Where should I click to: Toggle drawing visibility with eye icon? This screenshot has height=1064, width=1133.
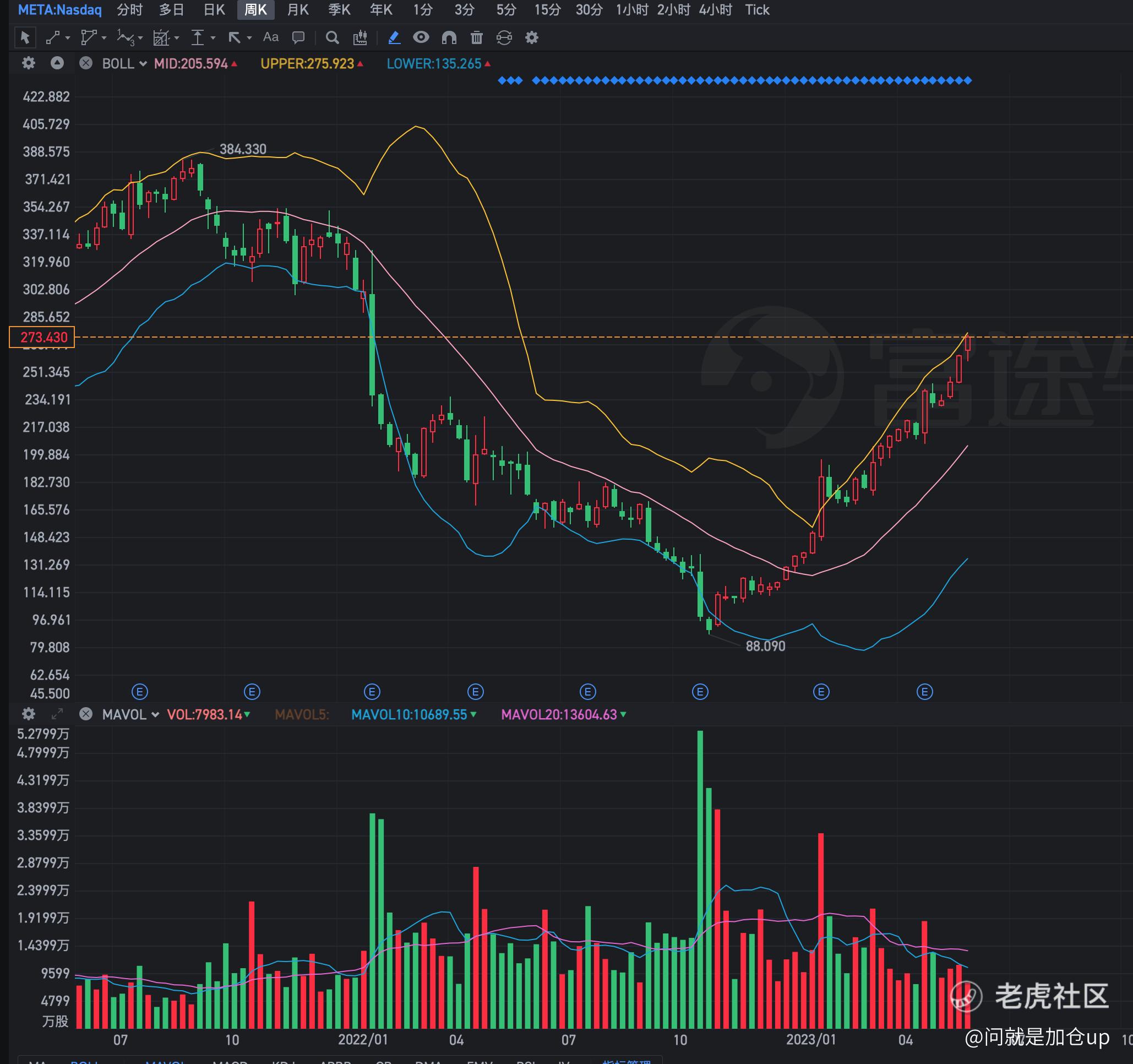(x=421, y=37)
